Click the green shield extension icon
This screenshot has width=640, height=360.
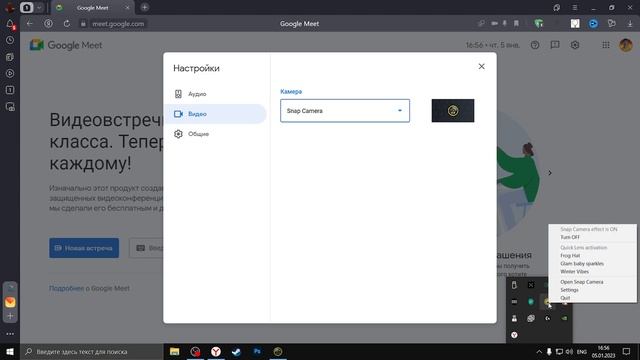coord(539,24)
